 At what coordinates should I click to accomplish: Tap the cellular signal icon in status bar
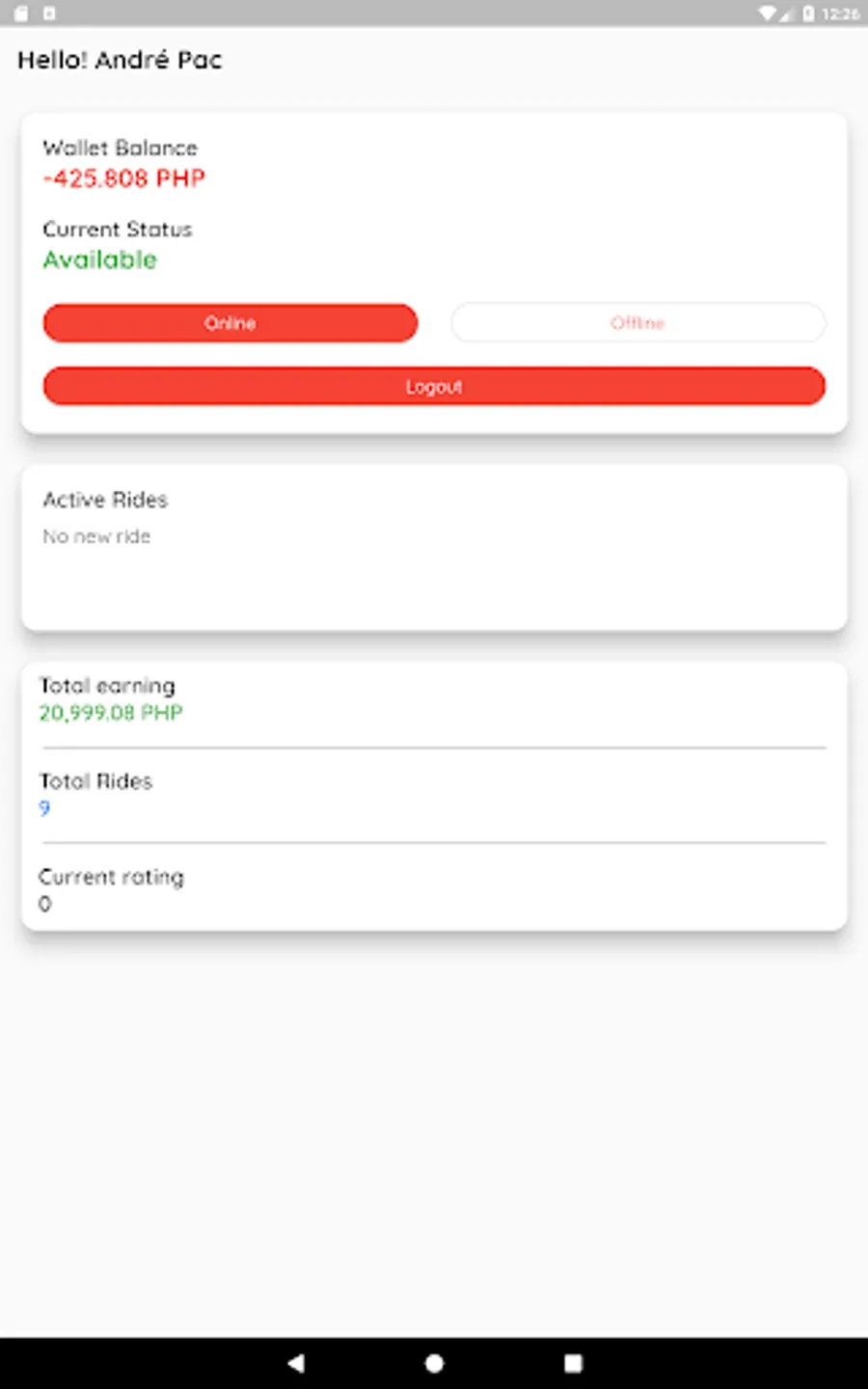[786, 14]
